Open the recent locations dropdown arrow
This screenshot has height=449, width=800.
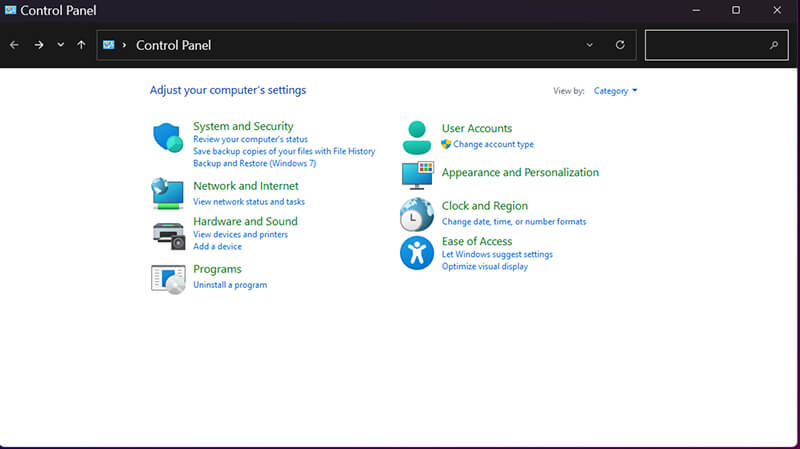coord(61,45)
